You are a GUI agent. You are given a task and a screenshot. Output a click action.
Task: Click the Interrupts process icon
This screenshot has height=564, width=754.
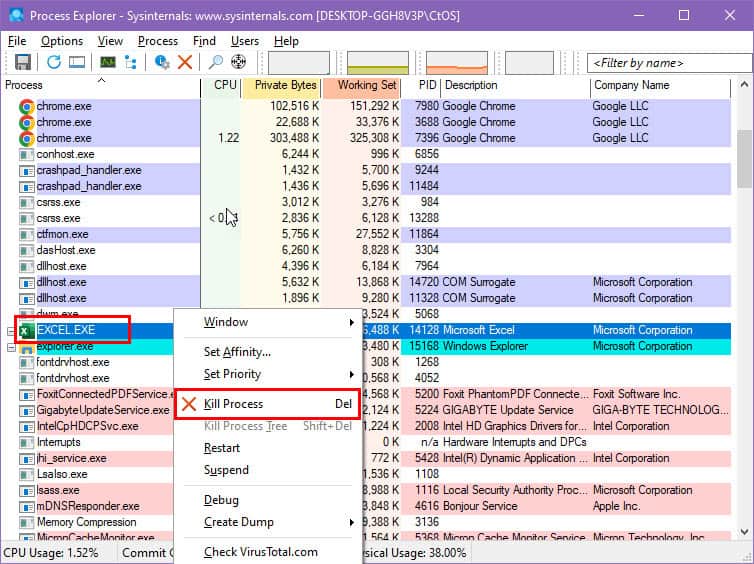(x=26, y=443)
